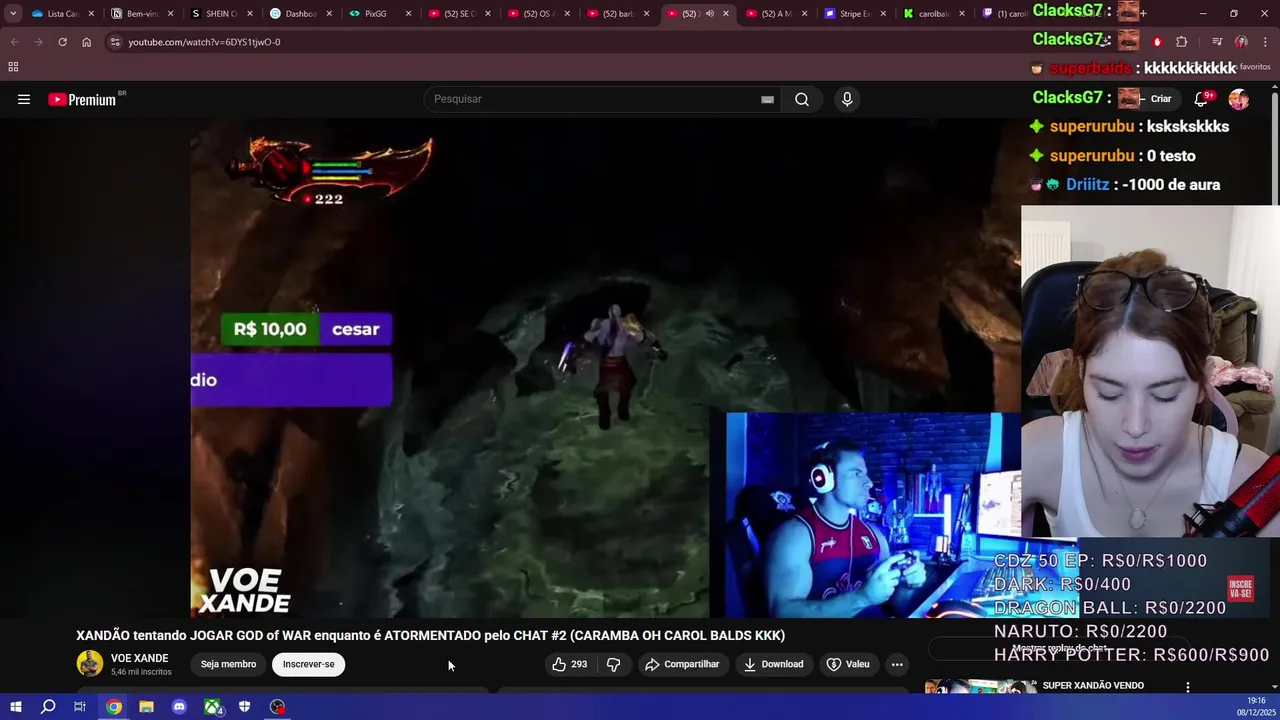Open Windows taskbar search

coord(48,707)
